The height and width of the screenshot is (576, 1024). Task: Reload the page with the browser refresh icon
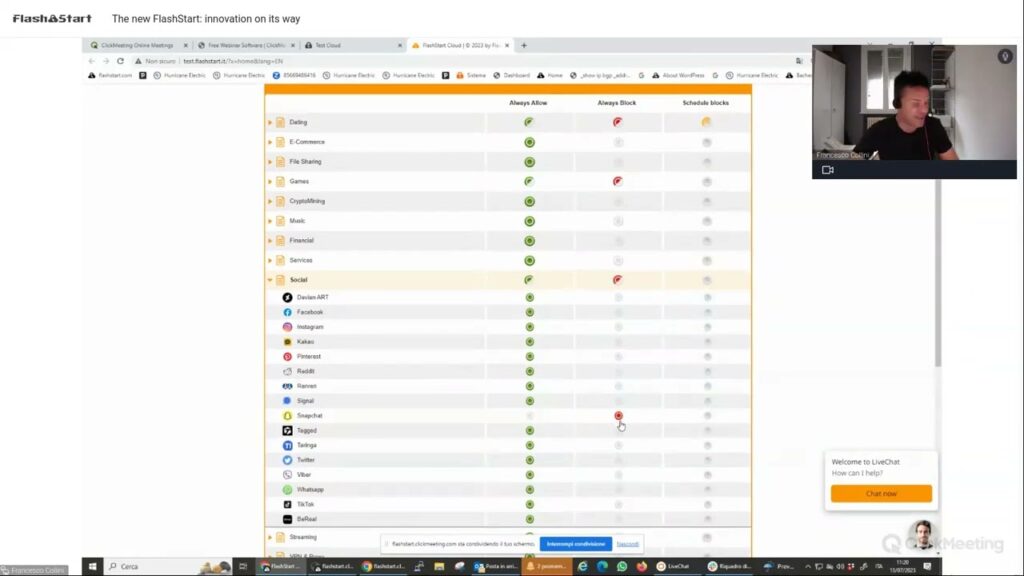click(120, 61)
